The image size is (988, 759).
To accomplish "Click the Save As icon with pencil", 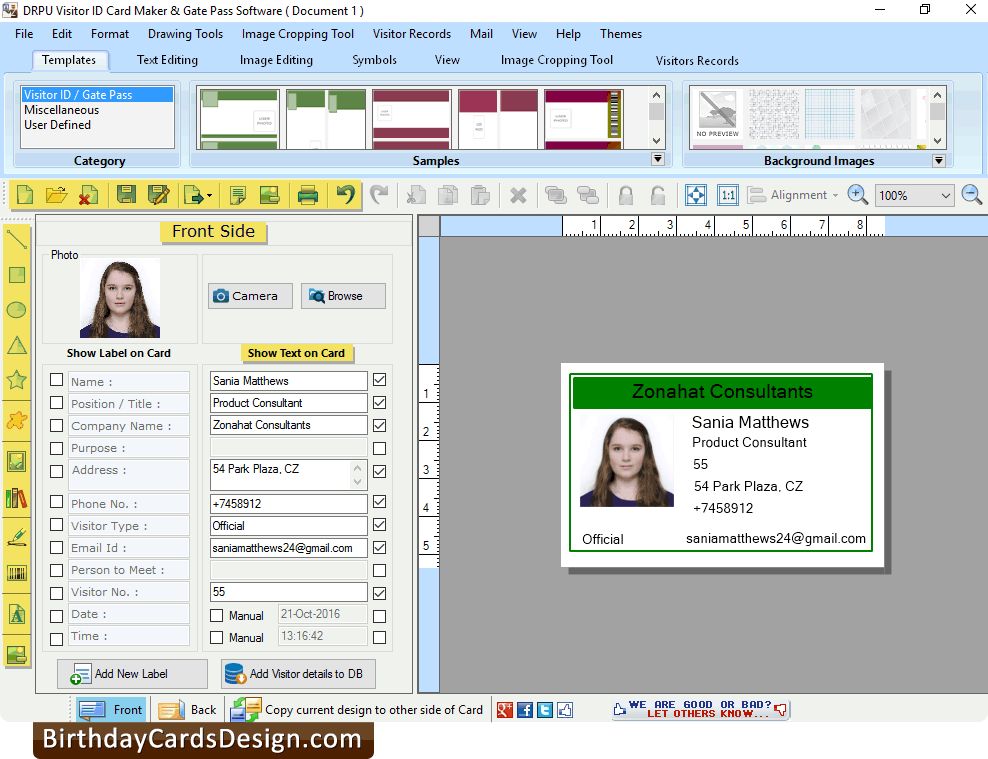I will click(158, 195).
